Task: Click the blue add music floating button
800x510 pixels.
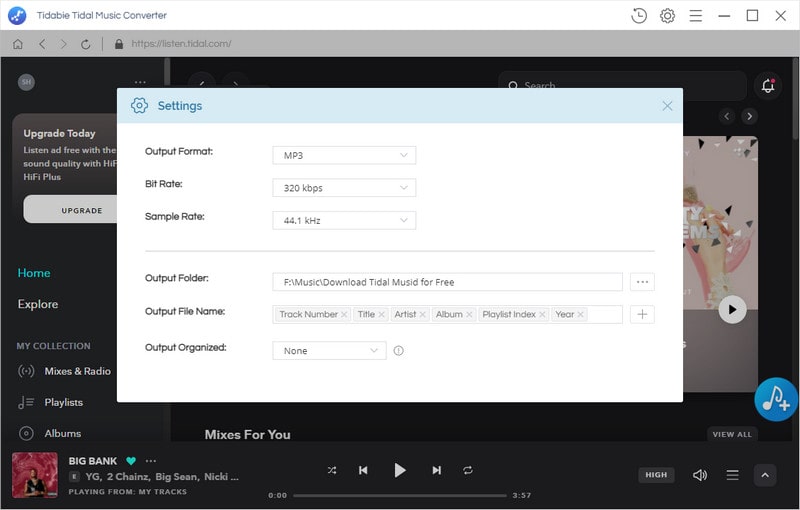Action: coord(776,399)
